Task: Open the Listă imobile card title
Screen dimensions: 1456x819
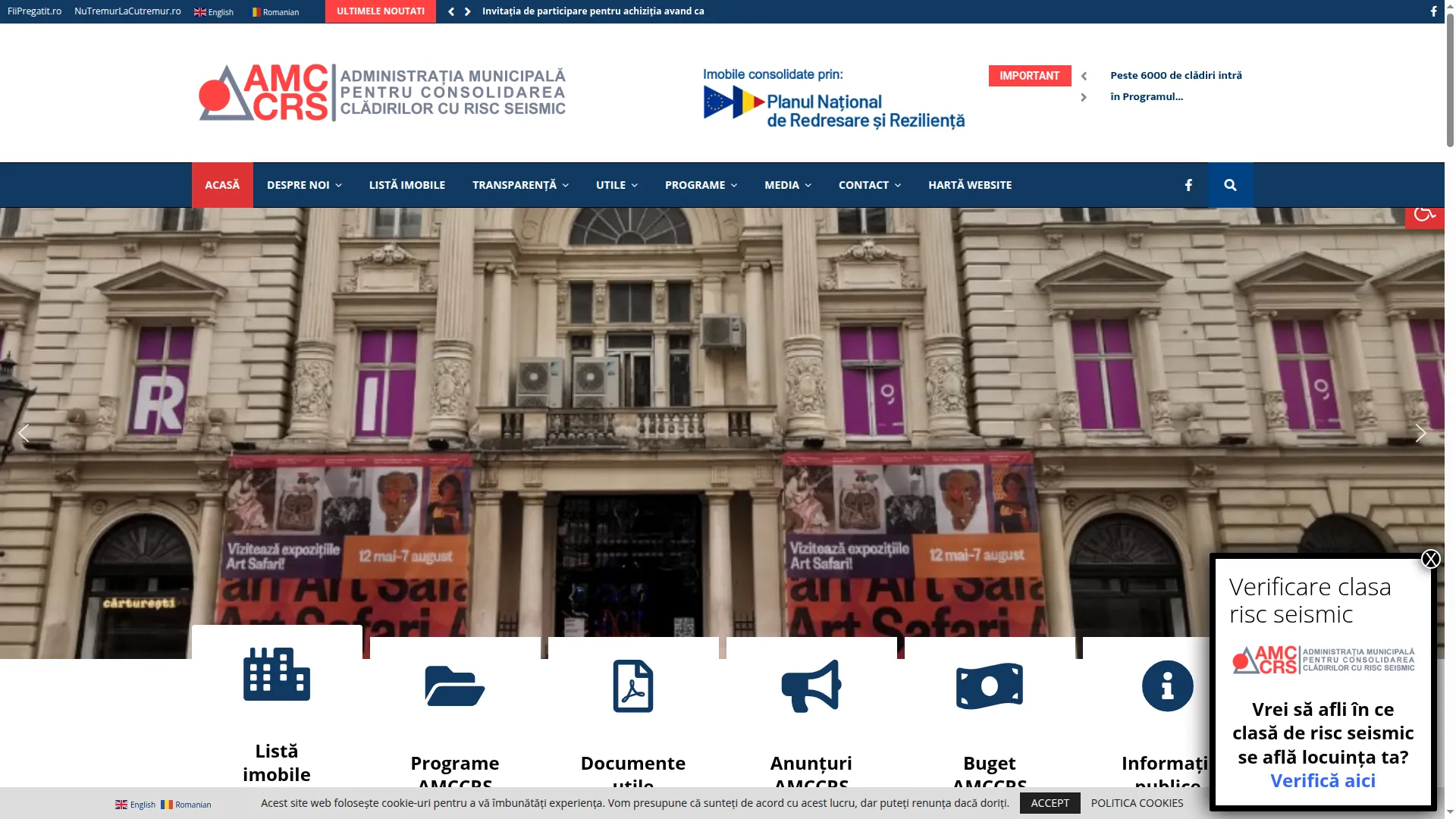Action: [x=277, y=762]
